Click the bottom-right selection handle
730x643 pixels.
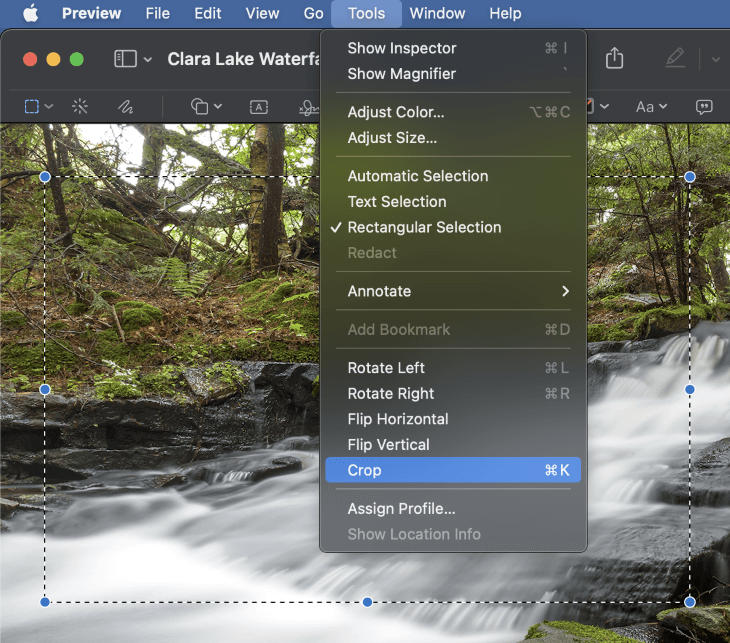pyautogui.click(x=690, y=602)
